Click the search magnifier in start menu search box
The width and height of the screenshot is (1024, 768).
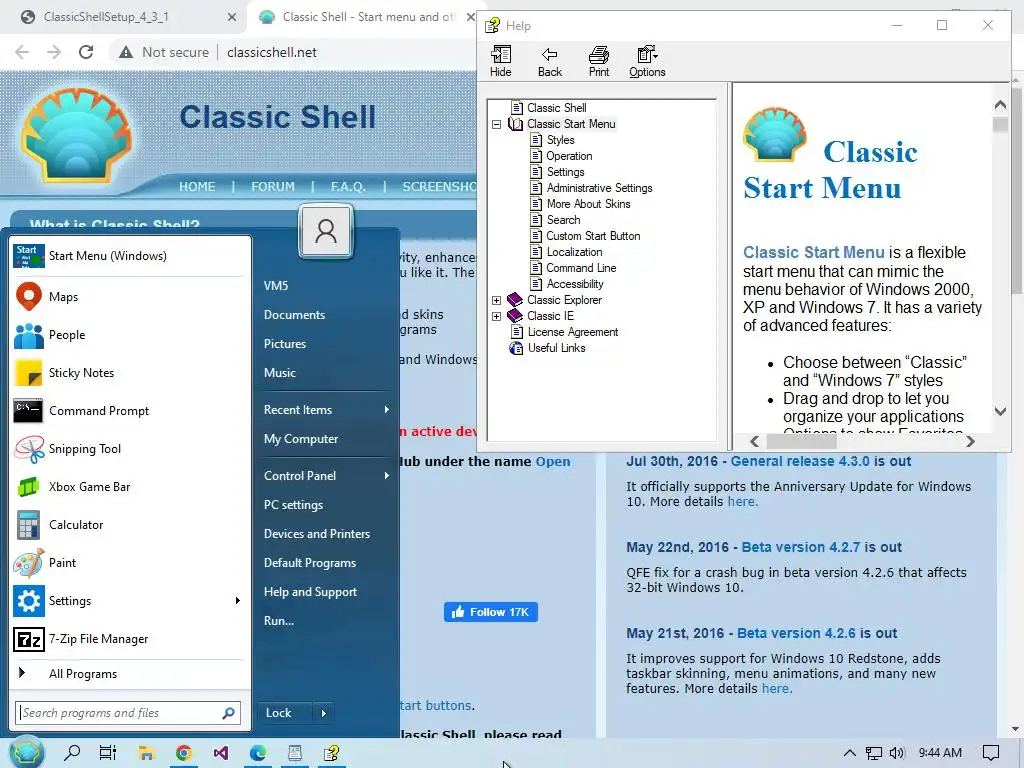click(x=228, y=713)
